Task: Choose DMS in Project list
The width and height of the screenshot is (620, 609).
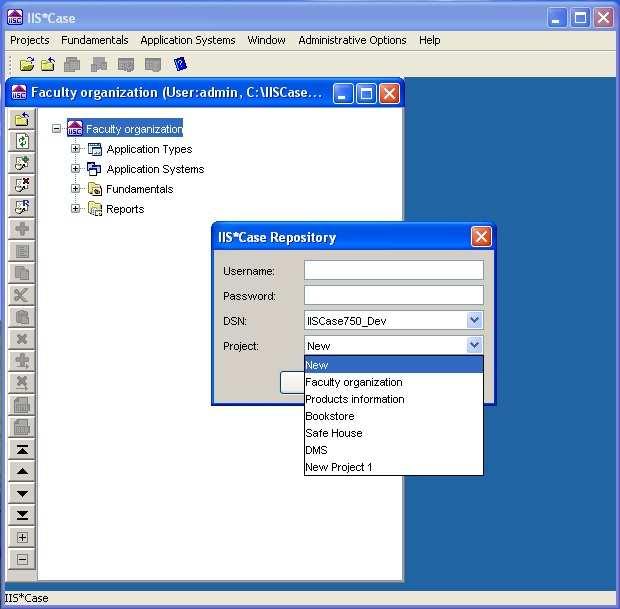Action: 394,450
